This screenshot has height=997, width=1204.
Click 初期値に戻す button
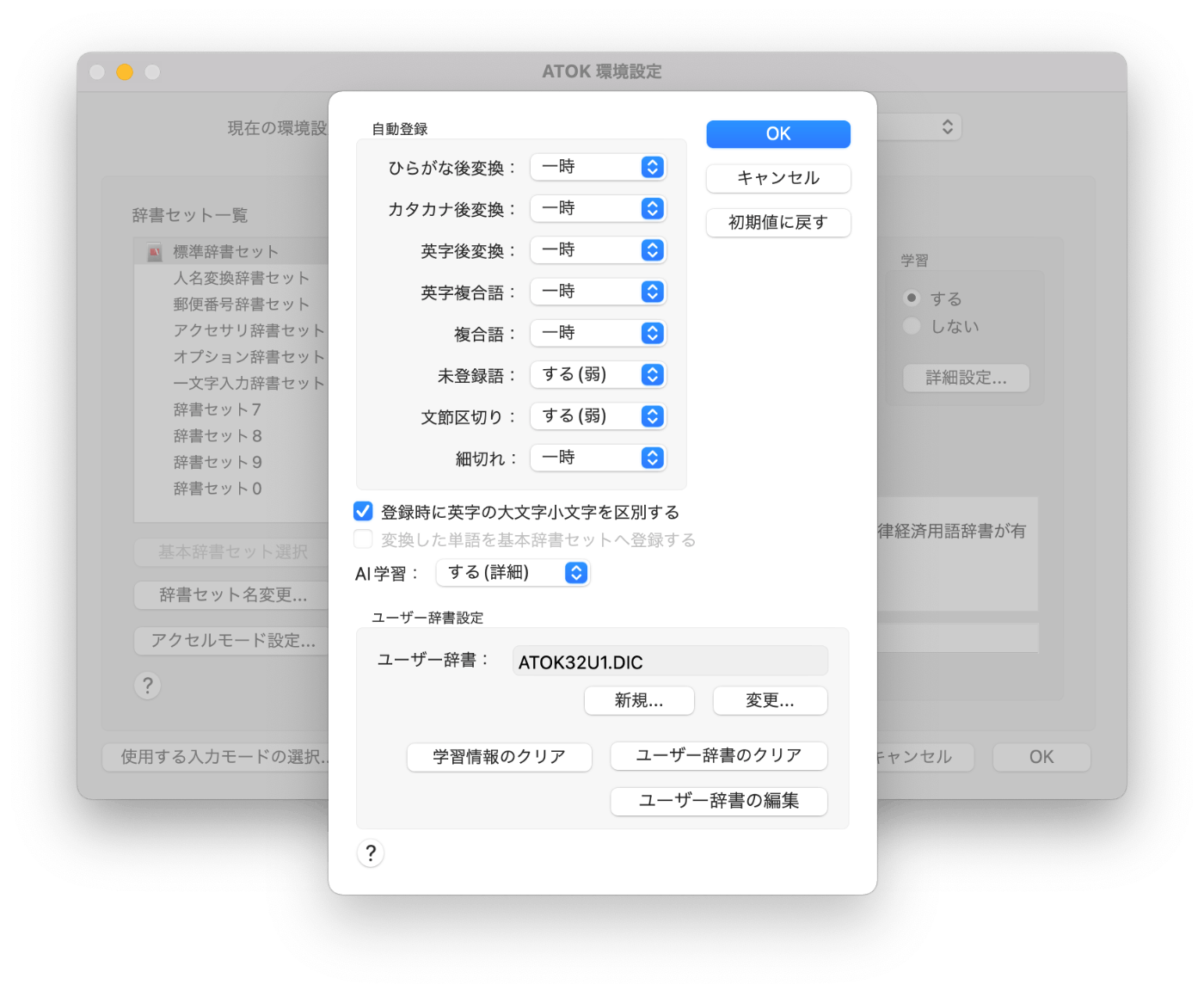pyautogui.click(x=778, y=223)
